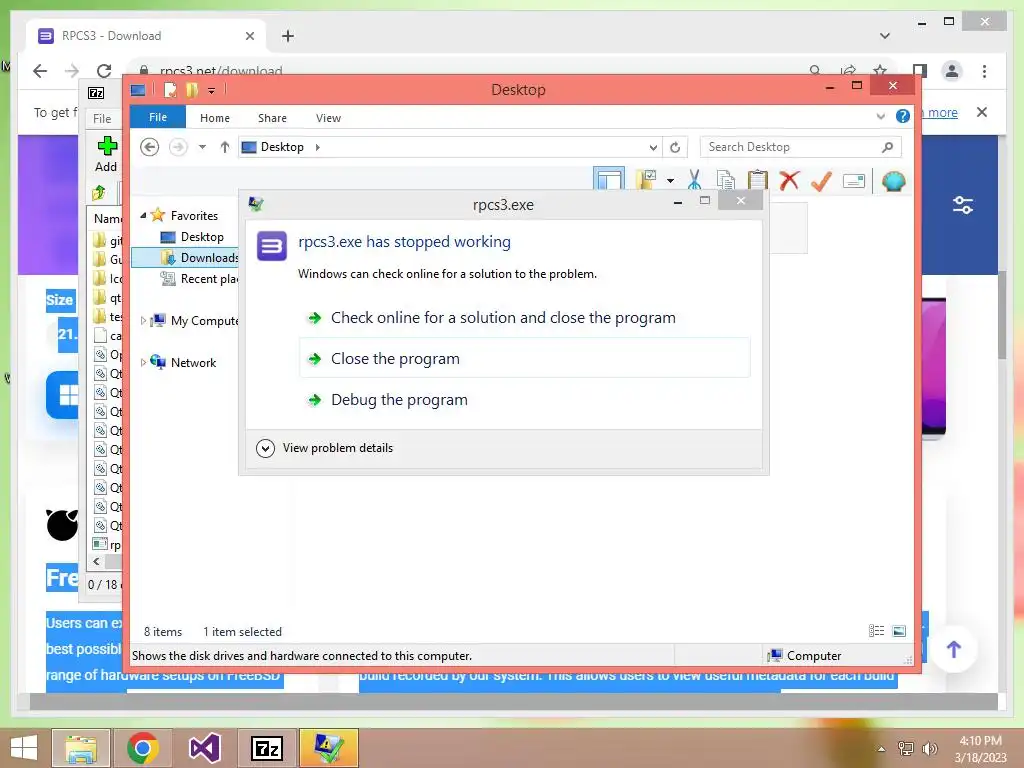Dismiss the Chrome infobar with X

pyautogui.click(x=981, y=112)
